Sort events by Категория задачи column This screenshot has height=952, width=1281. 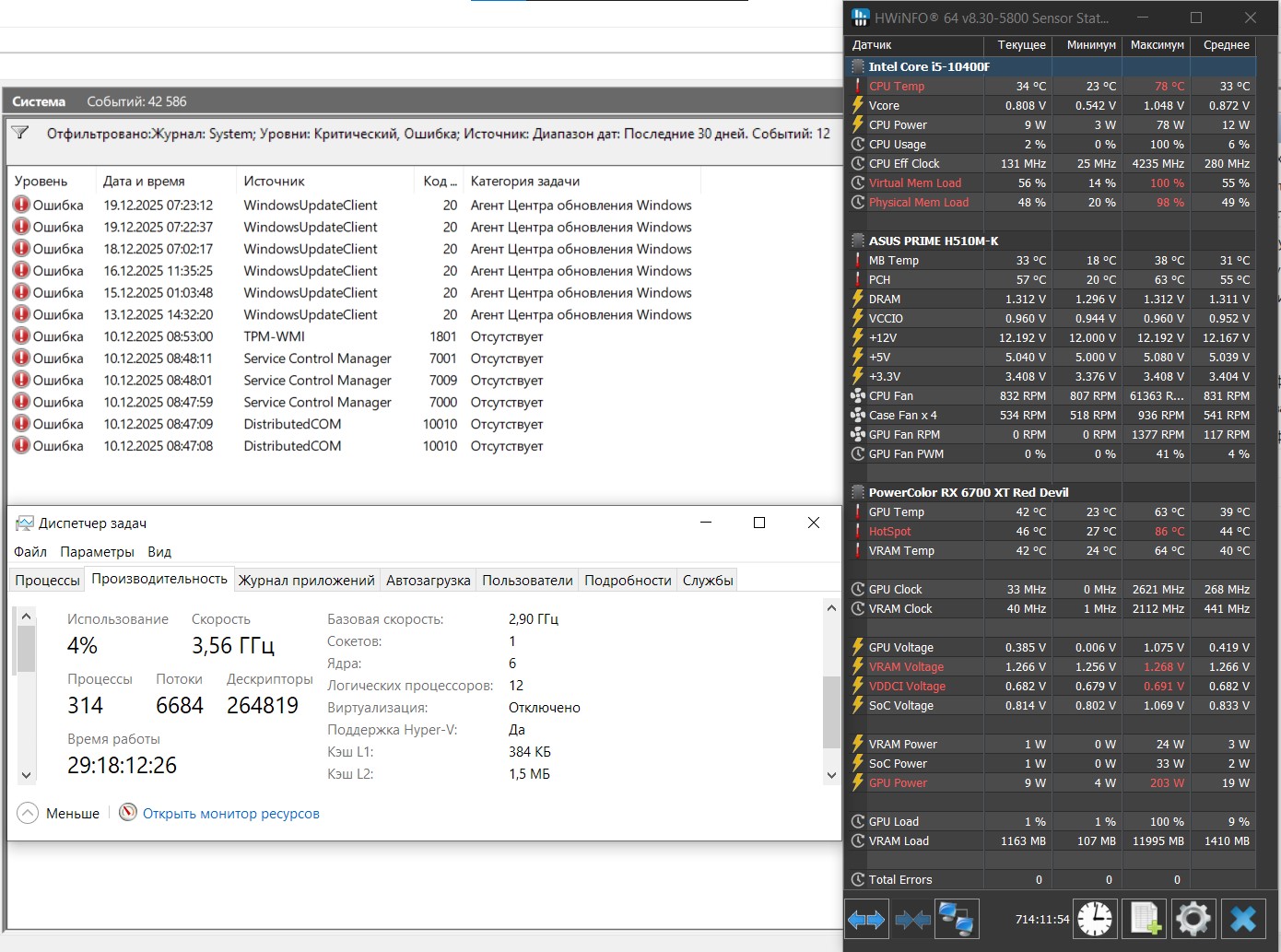coord(581,182)
